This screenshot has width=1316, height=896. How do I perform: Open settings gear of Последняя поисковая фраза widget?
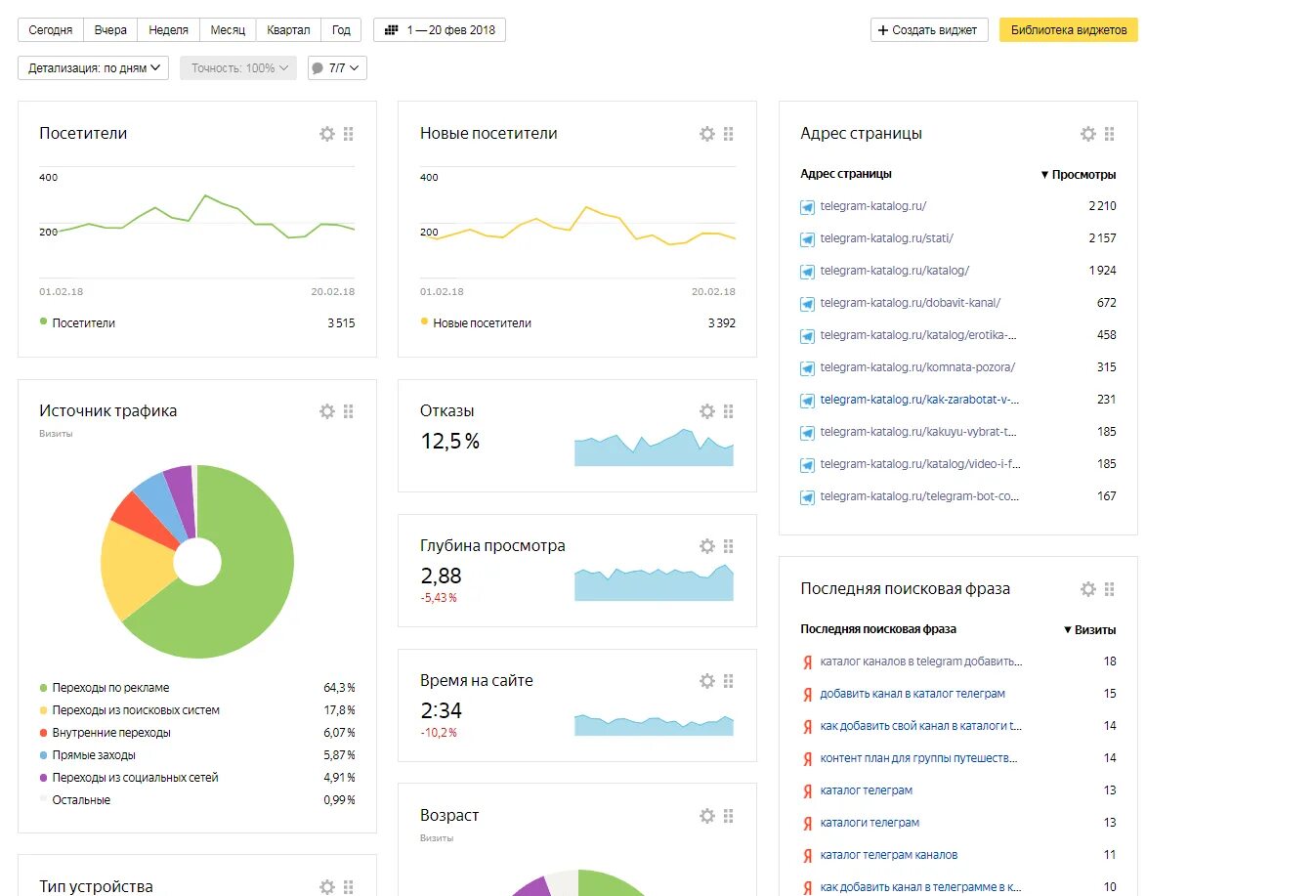1088,589
